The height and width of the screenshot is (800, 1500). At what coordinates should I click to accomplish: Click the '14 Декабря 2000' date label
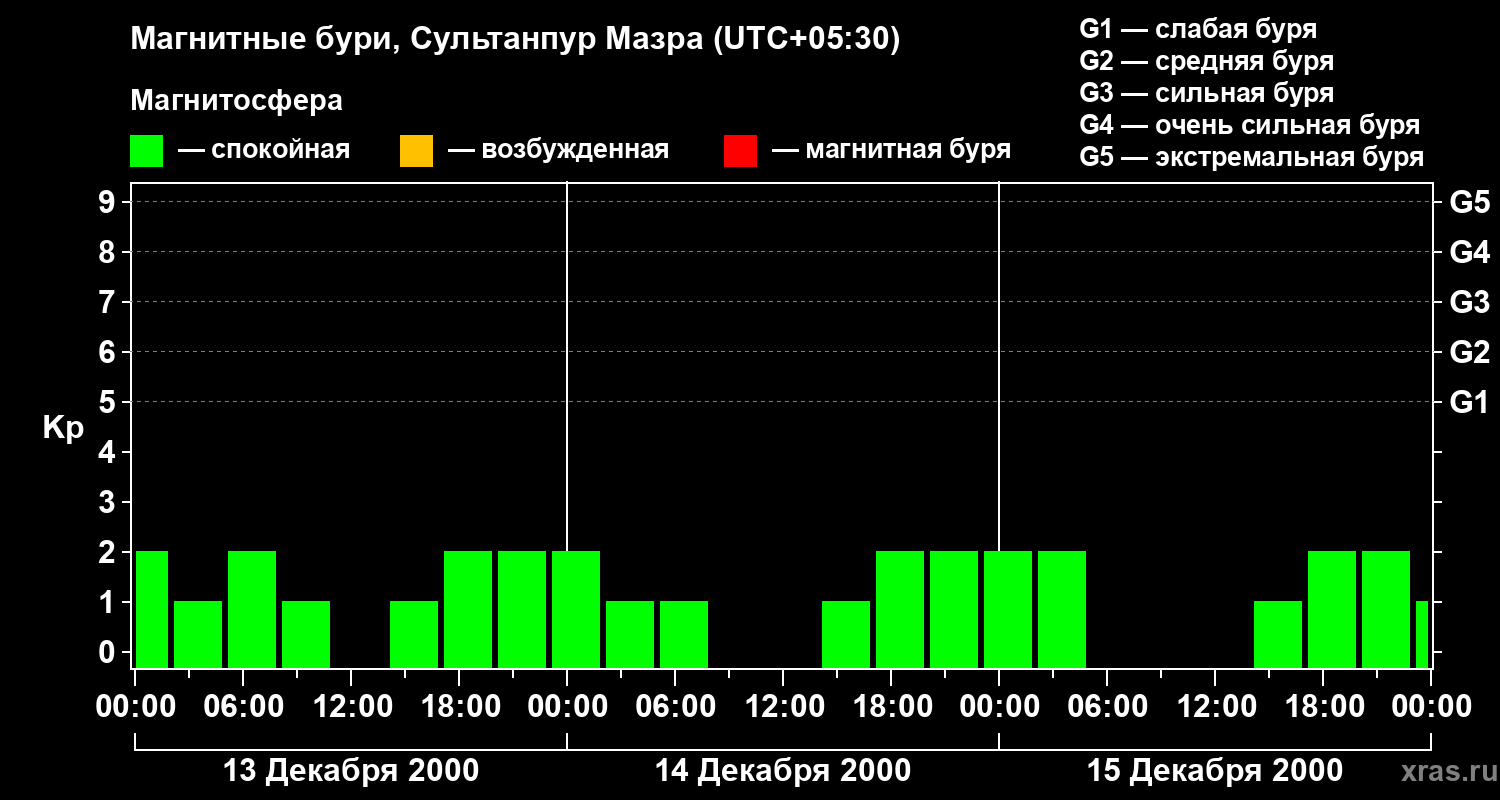tap(783, 771)
